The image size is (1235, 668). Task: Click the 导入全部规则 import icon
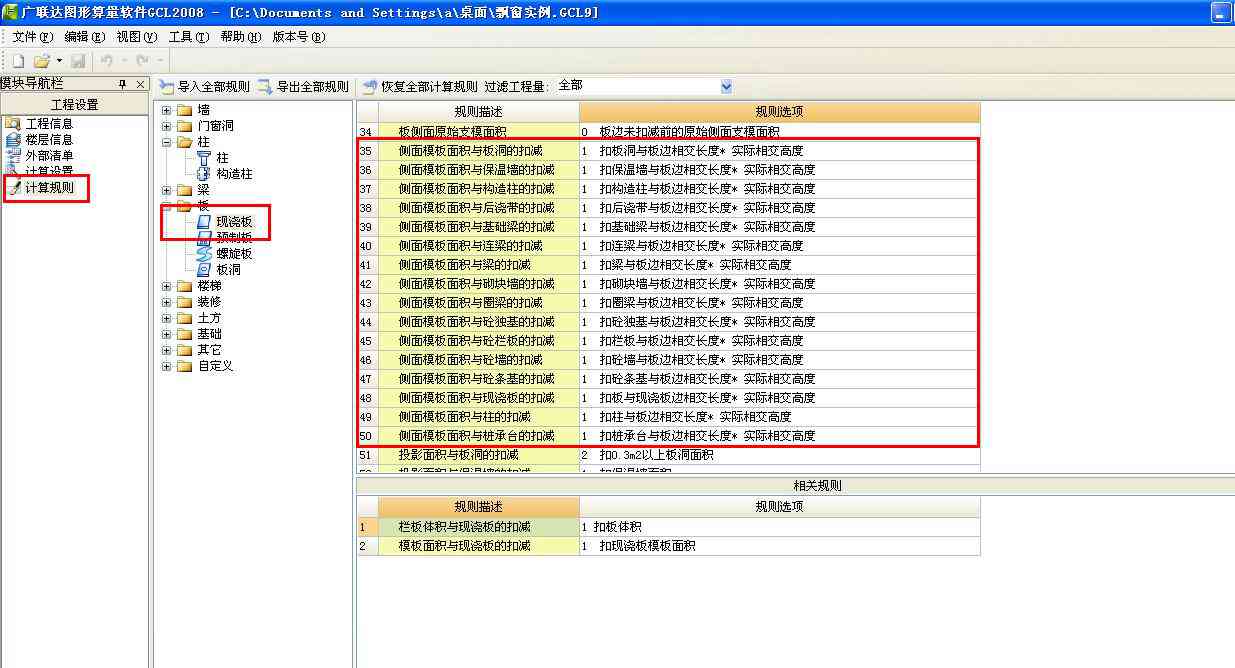tap(167, 86)
